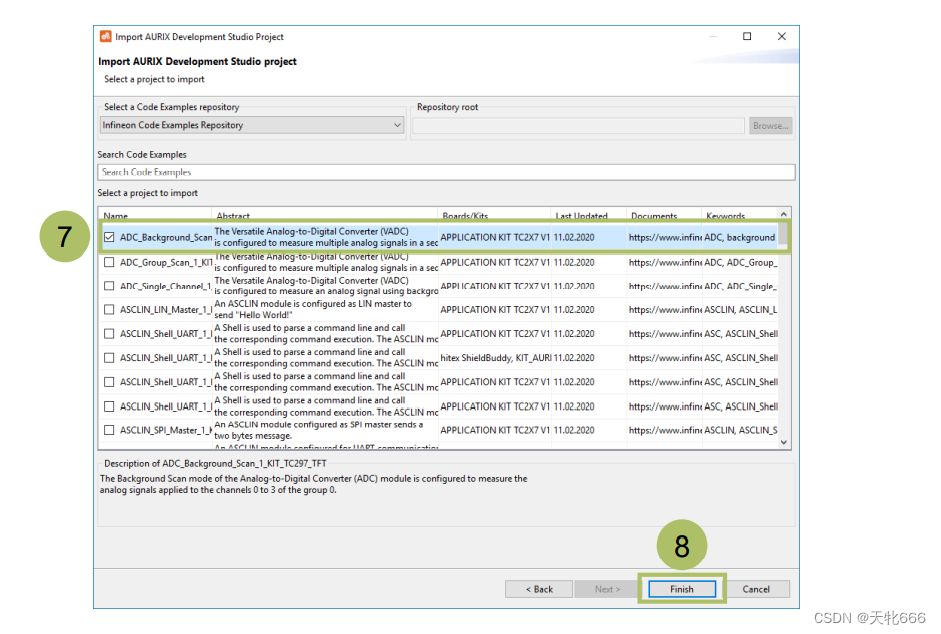Open the Infineon Code Examples Repository dropdown

[x=251, y=125]
